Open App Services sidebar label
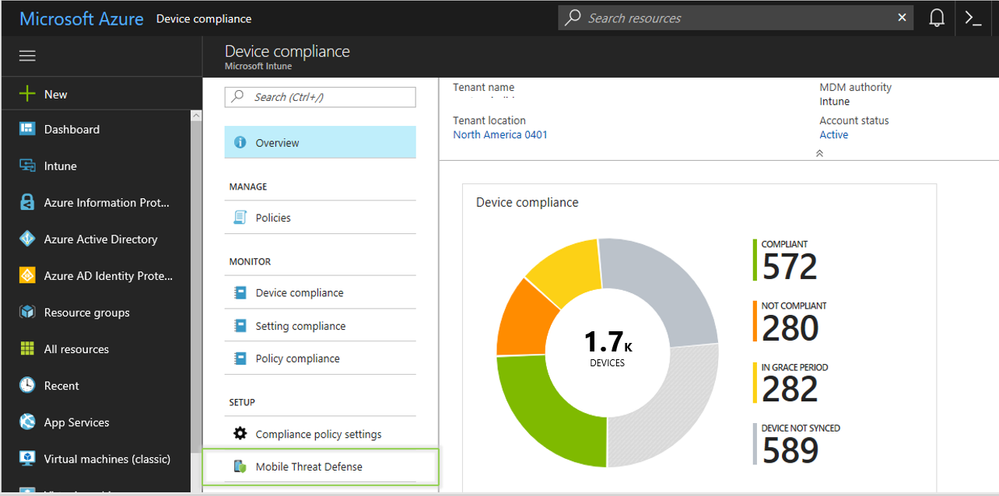 click(76, 422)
